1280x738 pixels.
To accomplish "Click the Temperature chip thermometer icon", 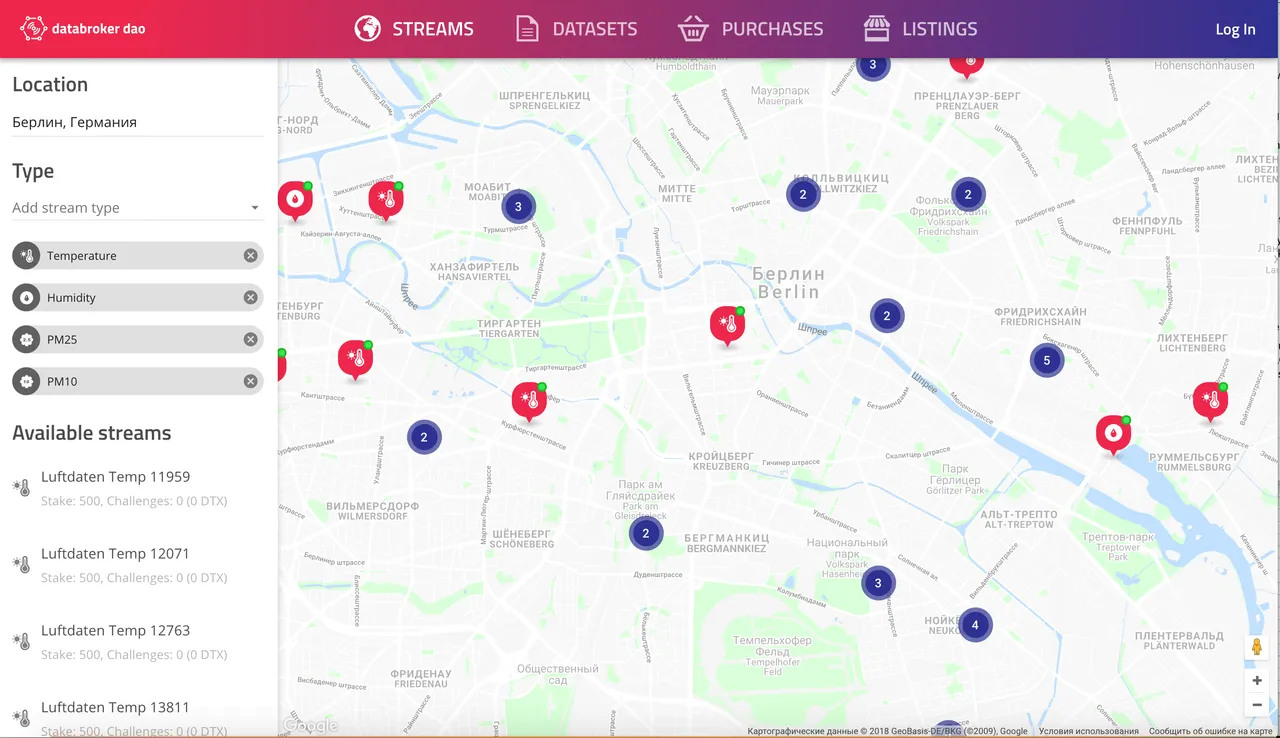I will 26,256.
